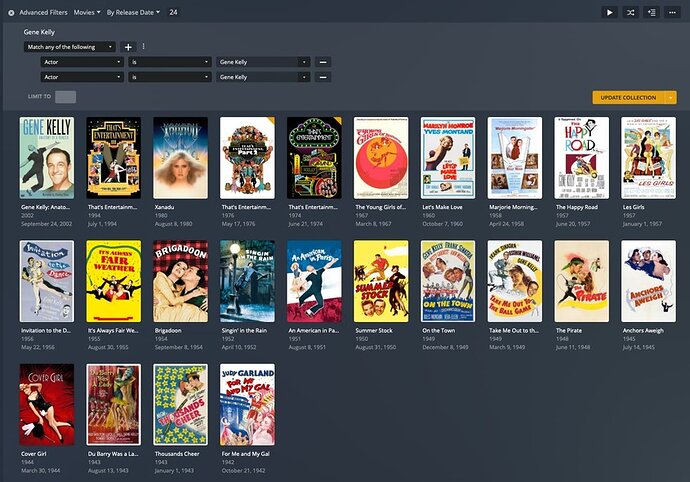
Task: Open the Movies library type dropdown
Action: (87, 12)
